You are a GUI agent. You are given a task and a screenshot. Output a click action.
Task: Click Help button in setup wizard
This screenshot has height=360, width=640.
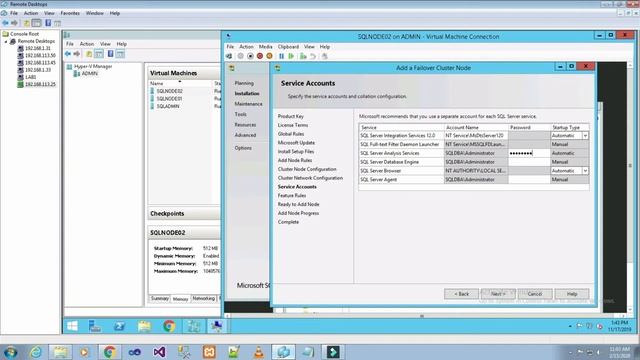(x=572, y=294)
